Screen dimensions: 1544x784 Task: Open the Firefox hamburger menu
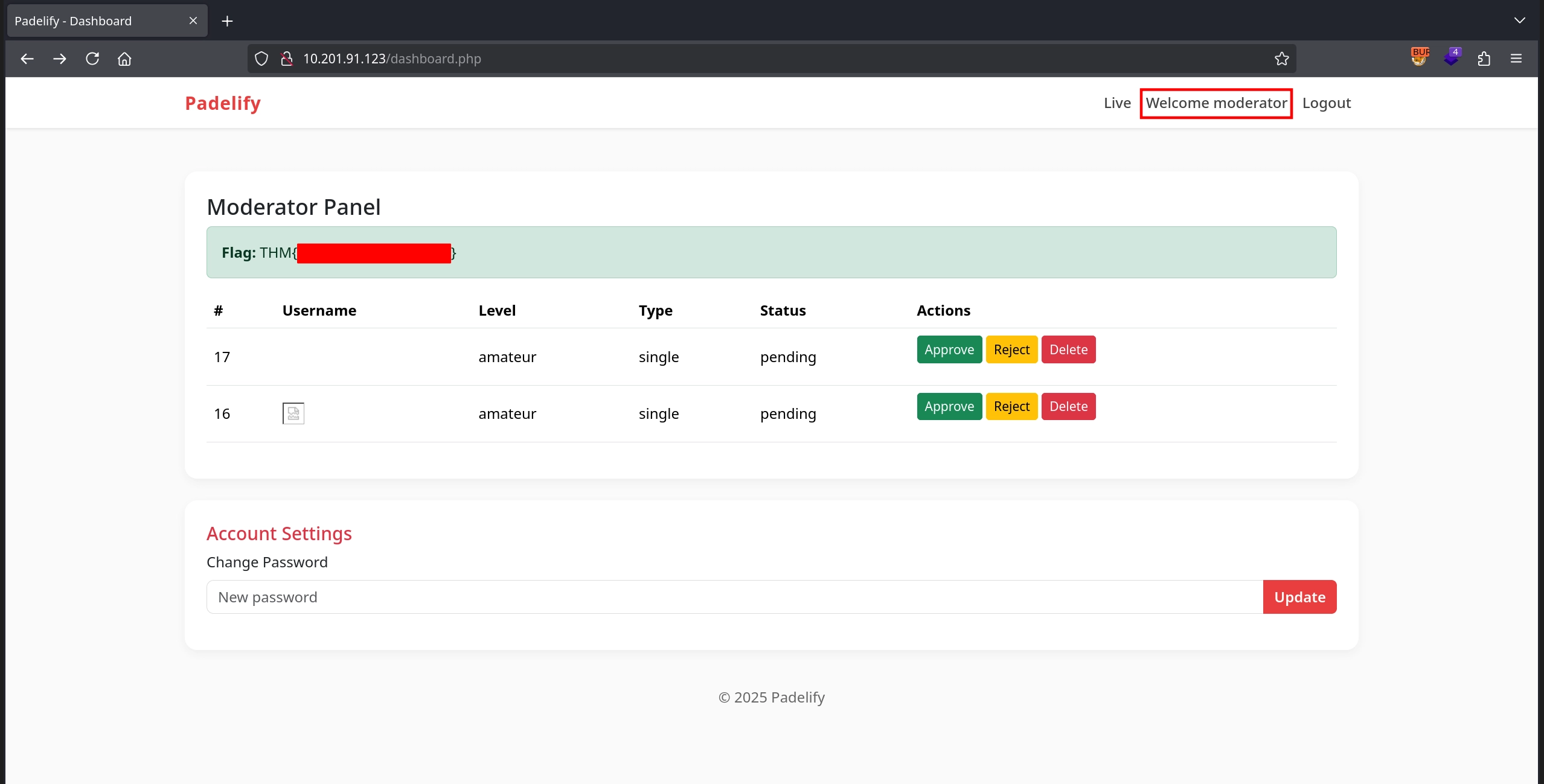1516,59
